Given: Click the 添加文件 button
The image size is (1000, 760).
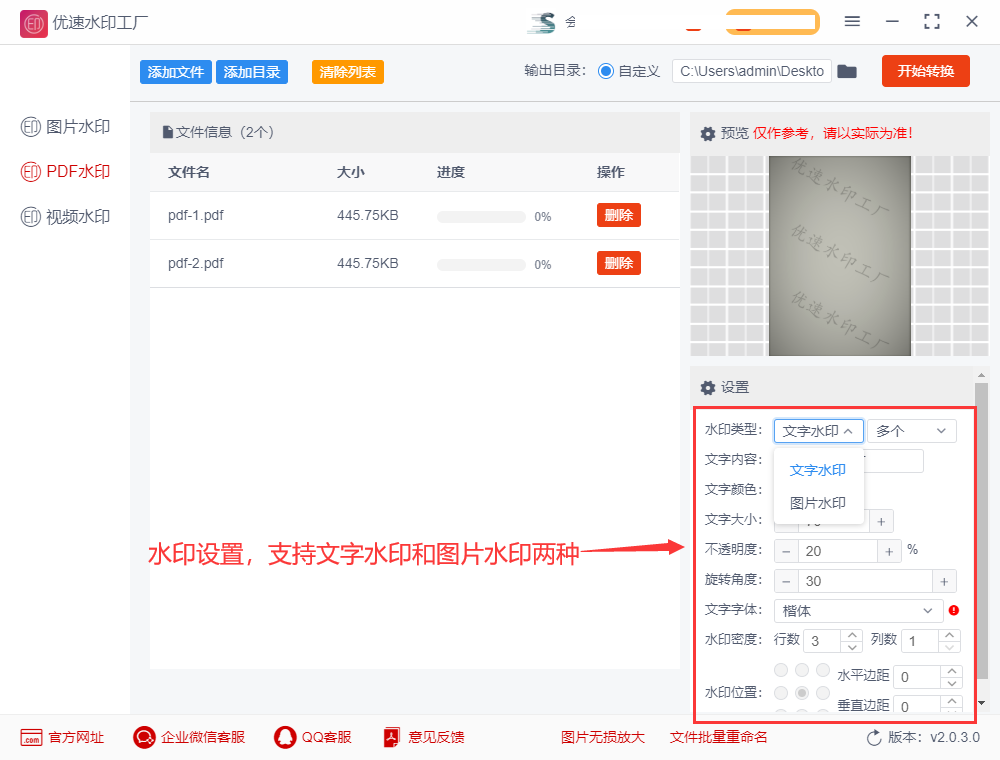Looking at the screenshot, I should point(175,72).
